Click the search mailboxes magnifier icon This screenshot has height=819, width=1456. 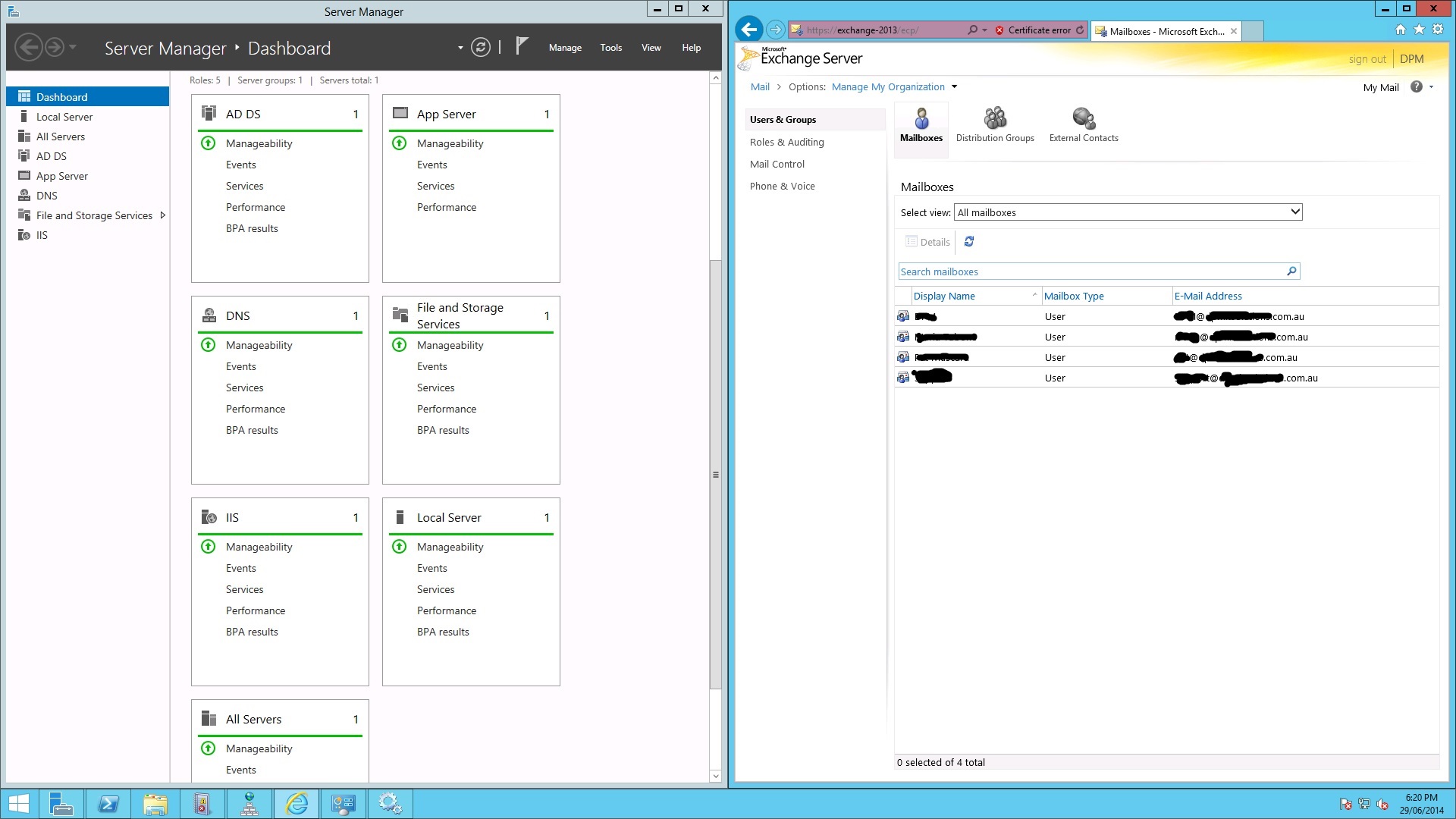coord(1291,271)
